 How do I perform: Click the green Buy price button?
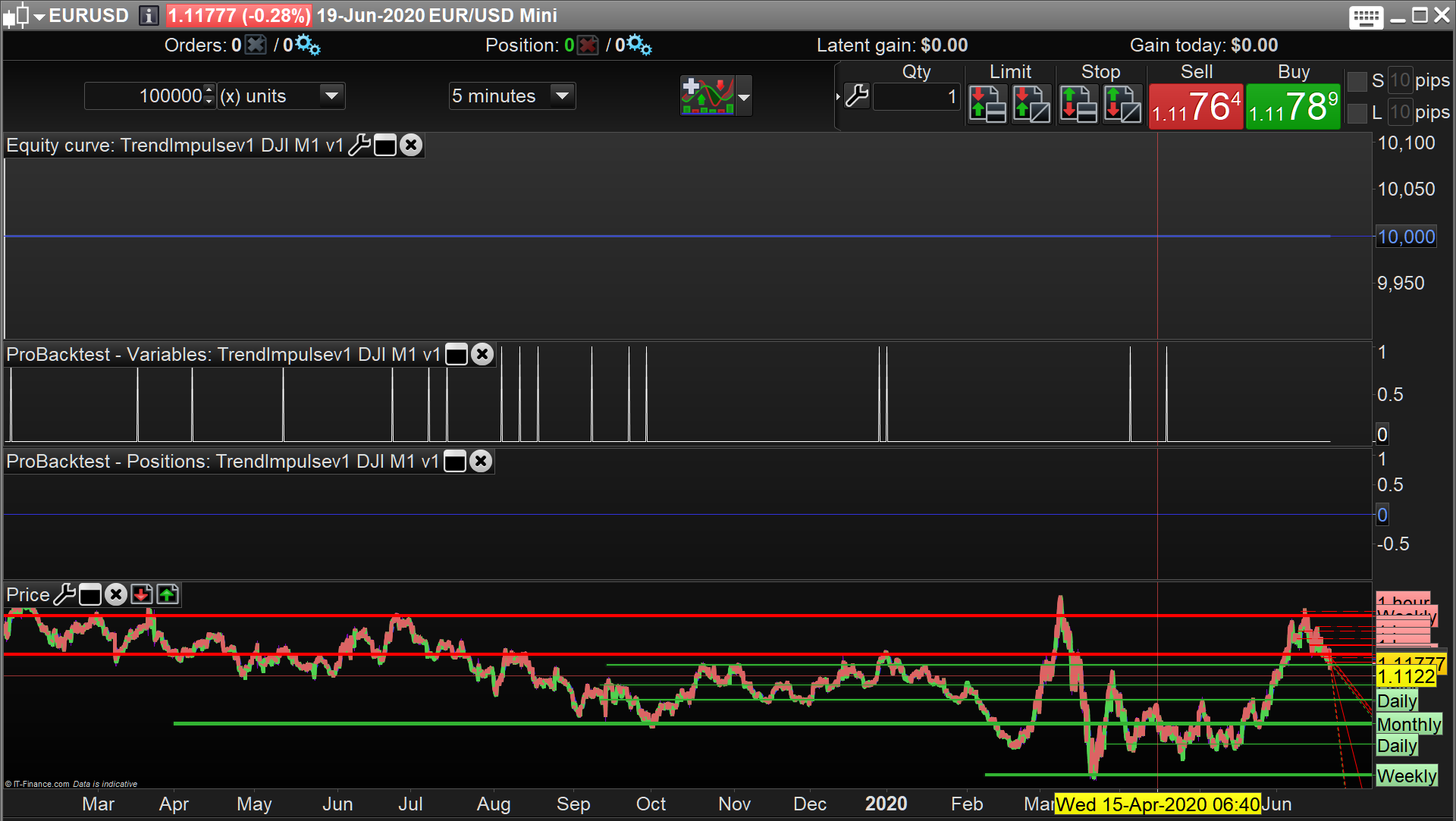[x=1293, y=107]
